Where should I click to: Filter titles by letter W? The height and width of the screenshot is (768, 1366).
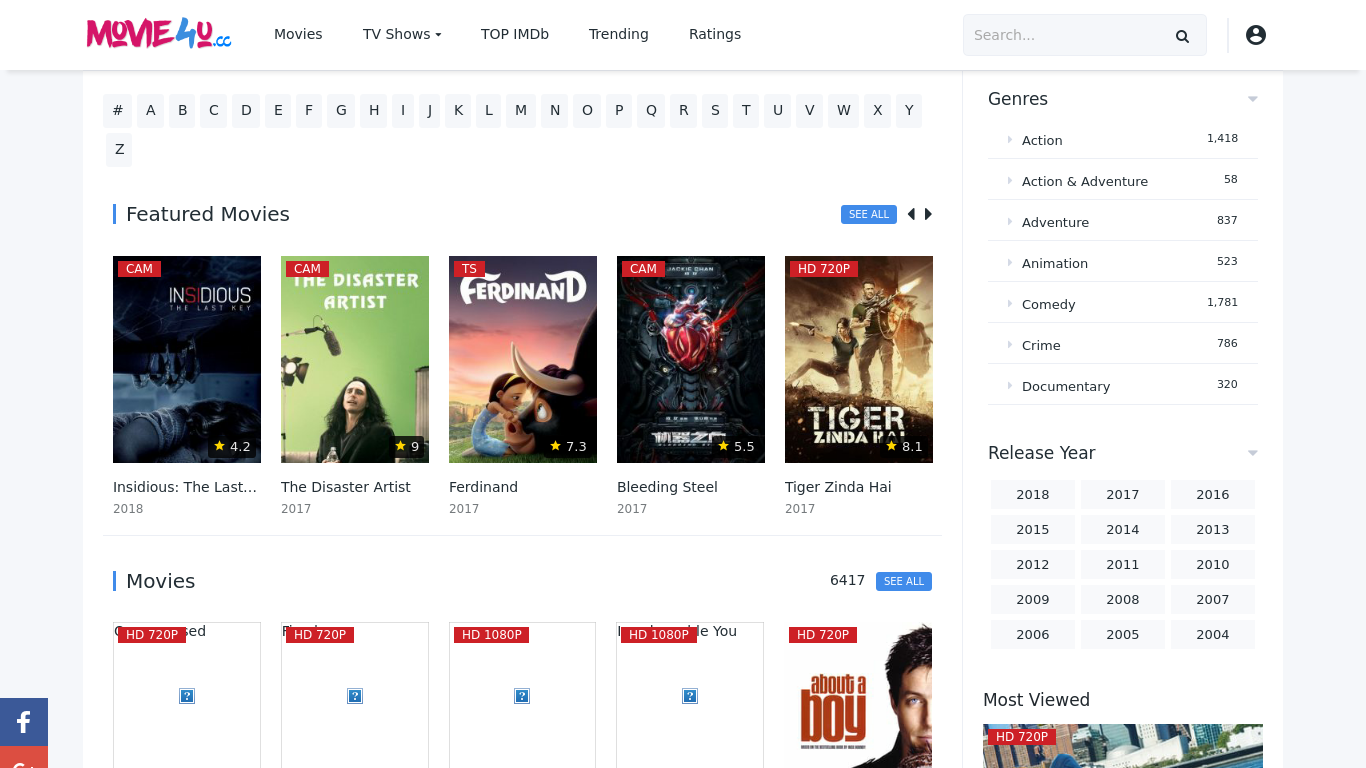click(x=844, y=111)
